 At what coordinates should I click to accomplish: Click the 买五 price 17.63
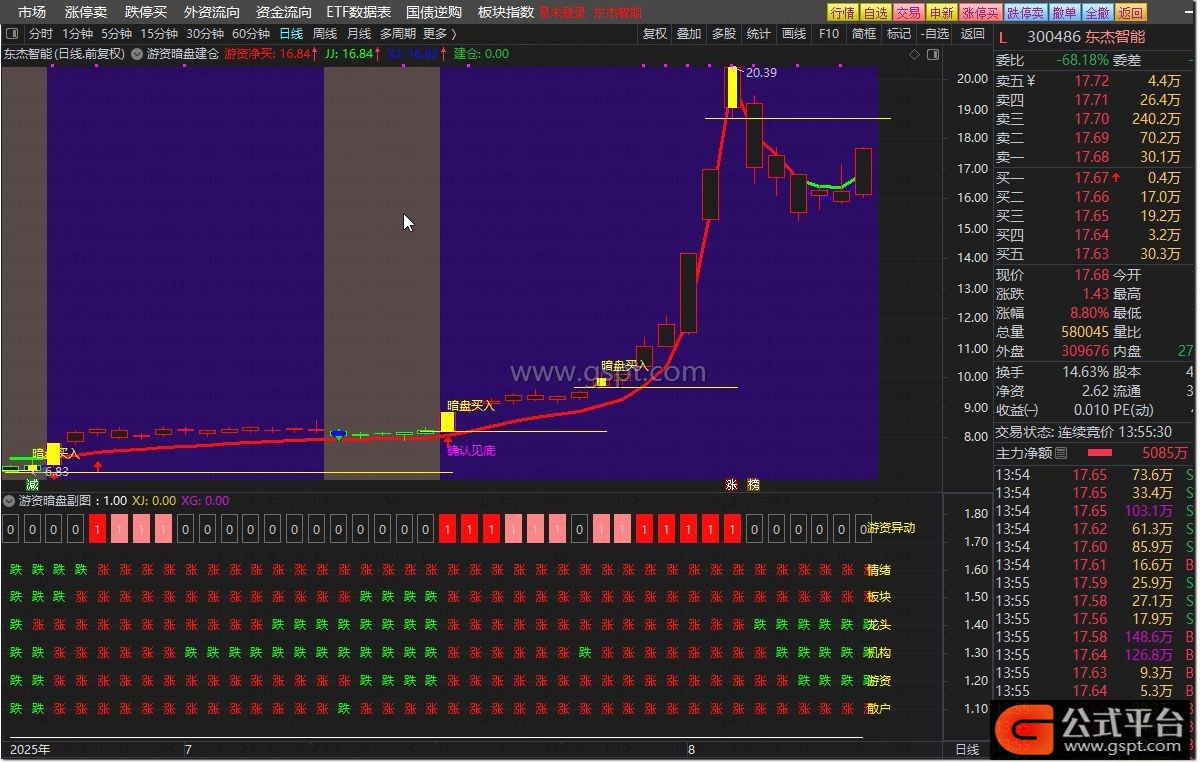pos(1091,253)
